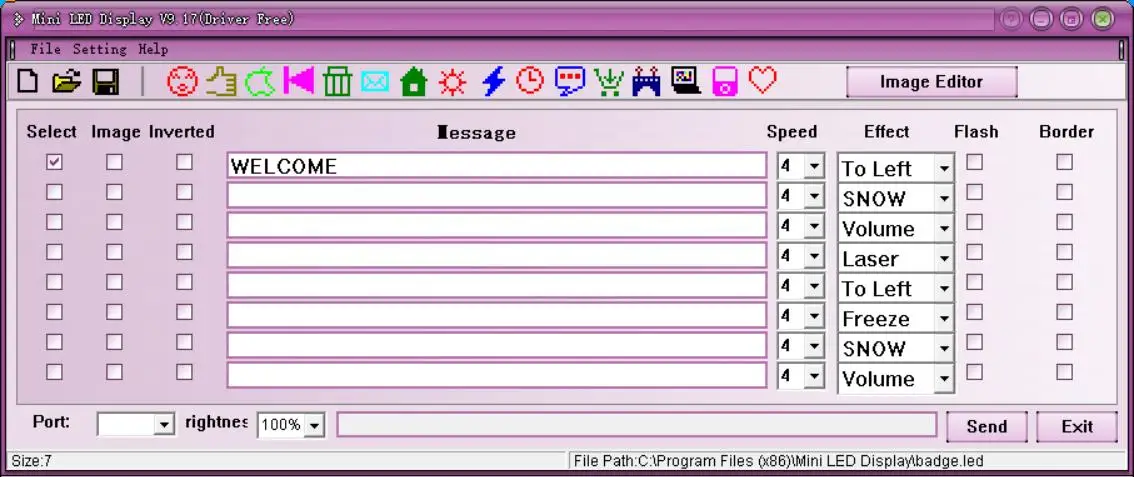Screen dimensions: 1134x477
Task: Open the File menu
Action: coord(46,50)
